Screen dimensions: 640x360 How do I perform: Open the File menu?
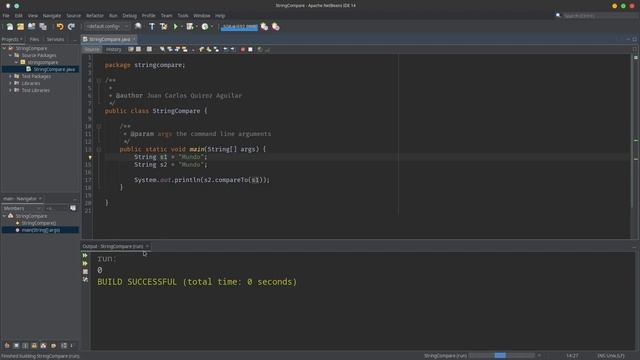(6, 16)
